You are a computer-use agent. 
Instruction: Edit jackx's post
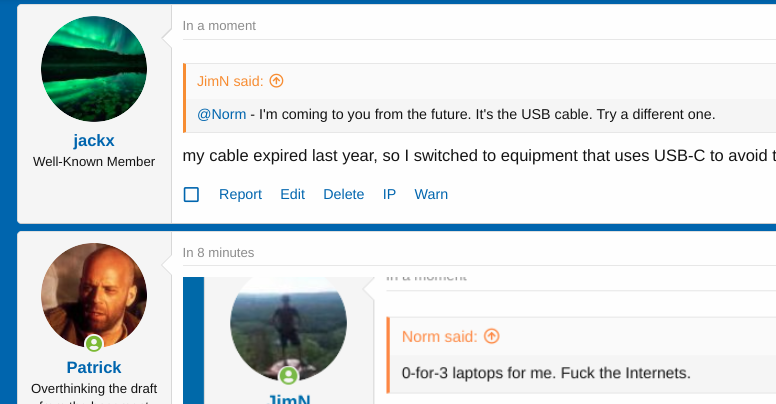click(292, 194)
